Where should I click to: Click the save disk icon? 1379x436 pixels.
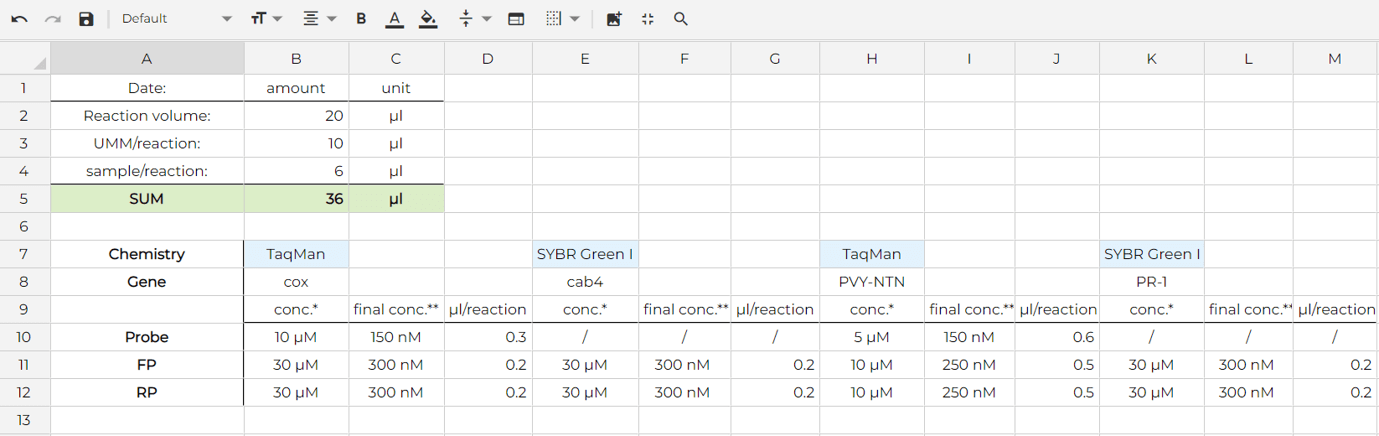coord(86,19)
